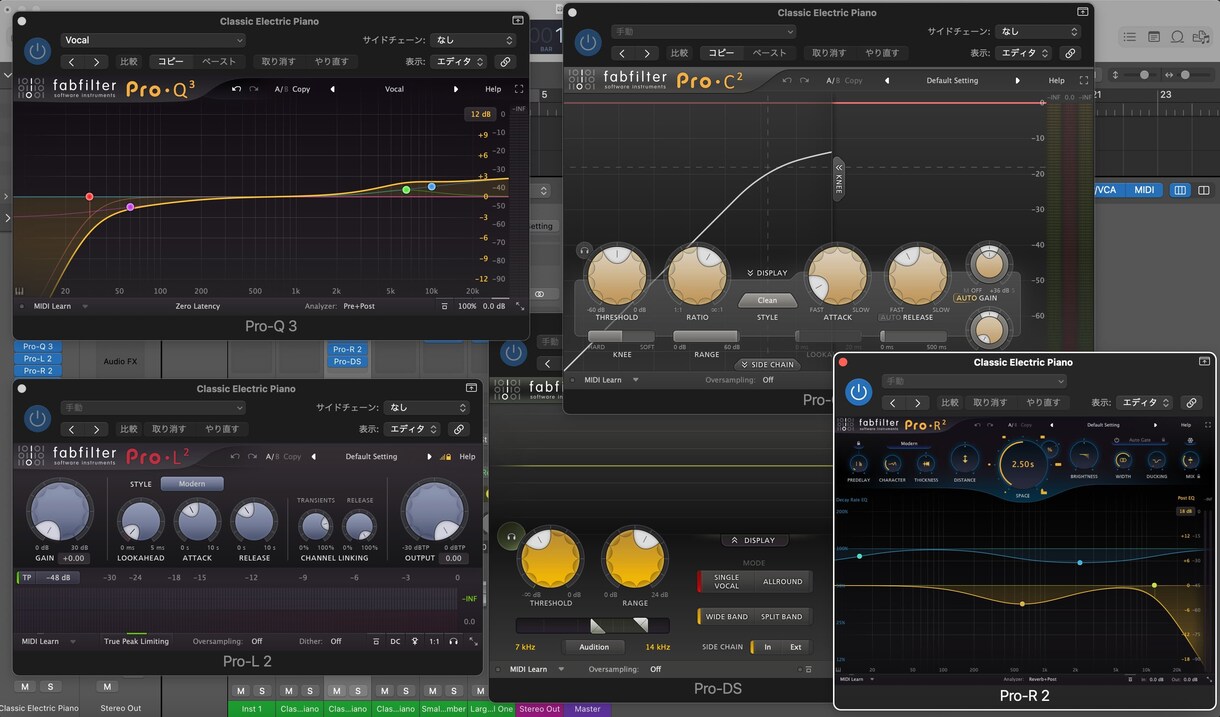
Task: Click the link chain icon in Pro-L 2 header
Action: 458,429
